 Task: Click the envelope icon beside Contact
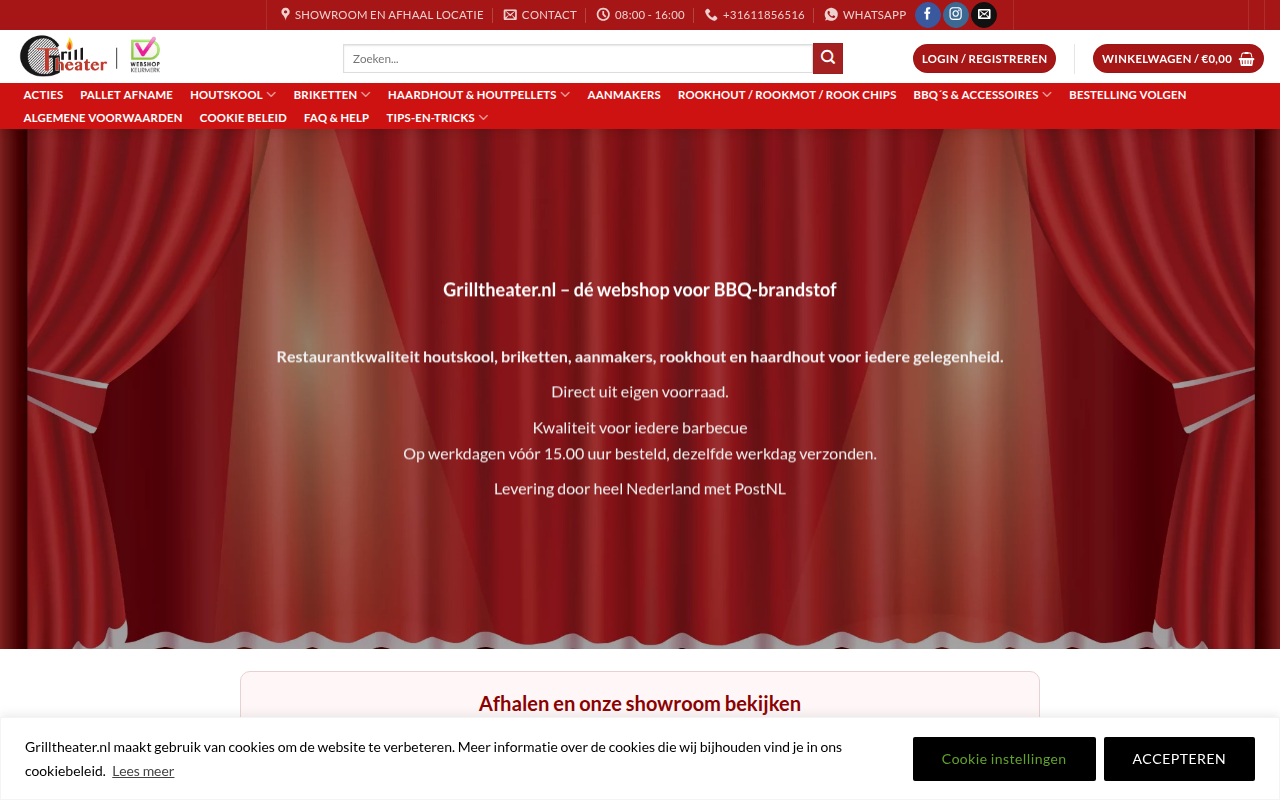click(510, 15)
